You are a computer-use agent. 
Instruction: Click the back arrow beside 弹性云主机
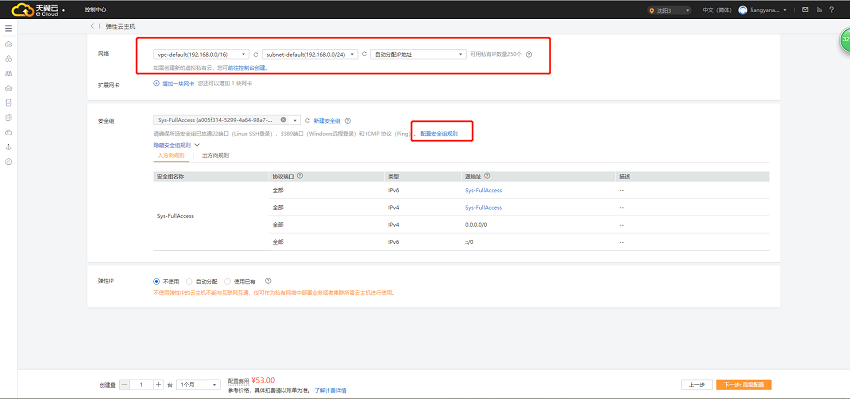click(x=92, y=26)
